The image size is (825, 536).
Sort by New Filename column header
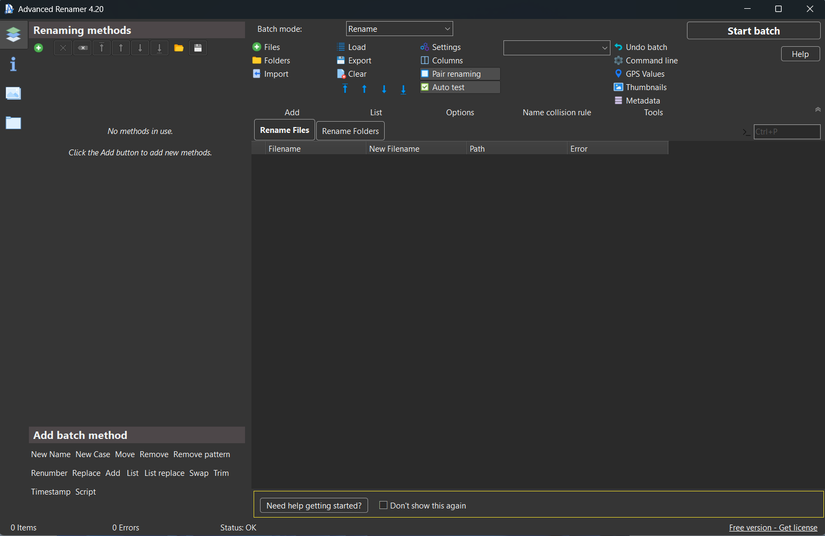(x=416, y=149)
